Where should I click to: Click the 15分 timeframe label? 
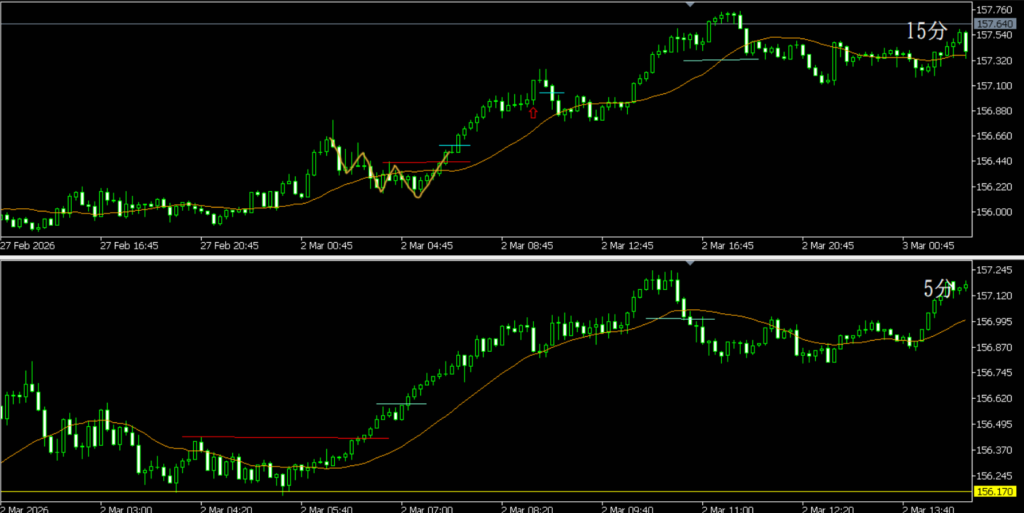pos(925,32)
